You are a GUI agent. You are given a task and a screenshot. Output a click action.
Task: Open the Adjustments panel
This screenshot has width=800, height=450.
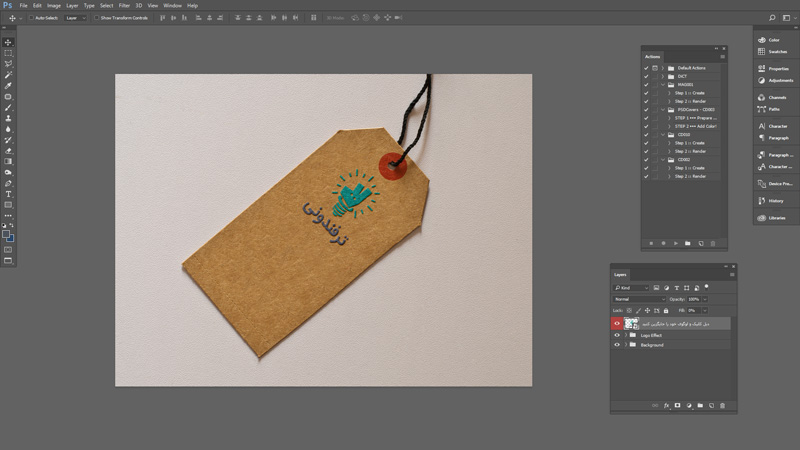pyautogui.click(x=775, y=80)
